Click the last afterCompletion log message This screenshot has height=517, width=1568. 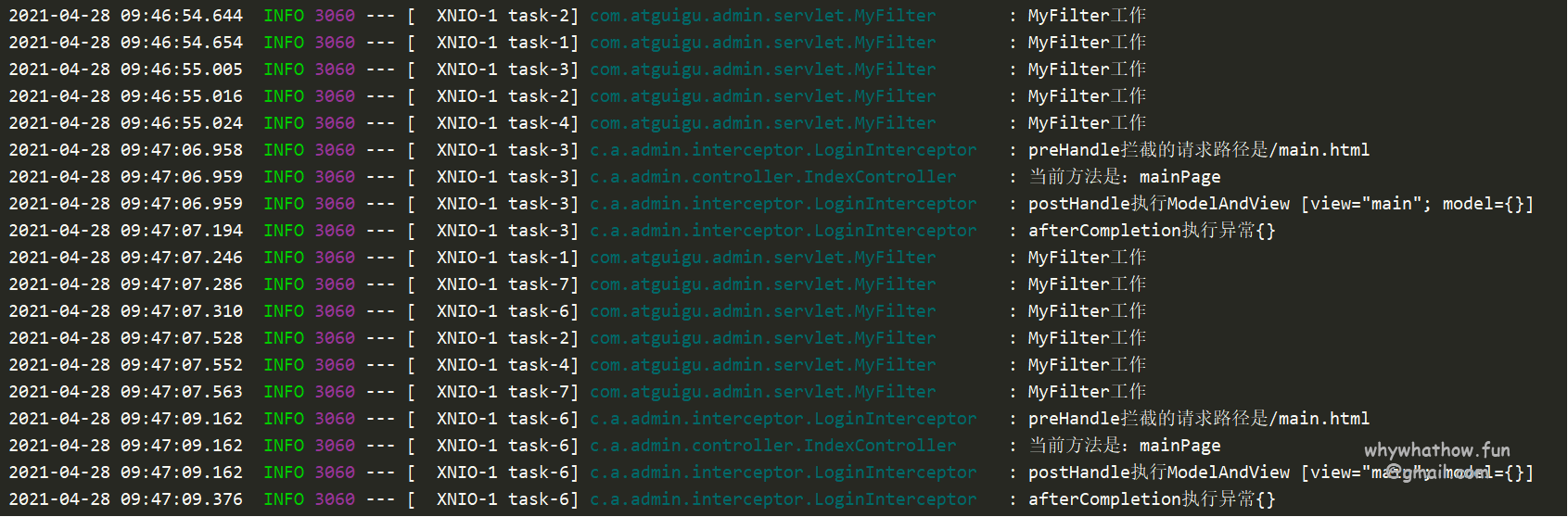(x=1151, y=499)
